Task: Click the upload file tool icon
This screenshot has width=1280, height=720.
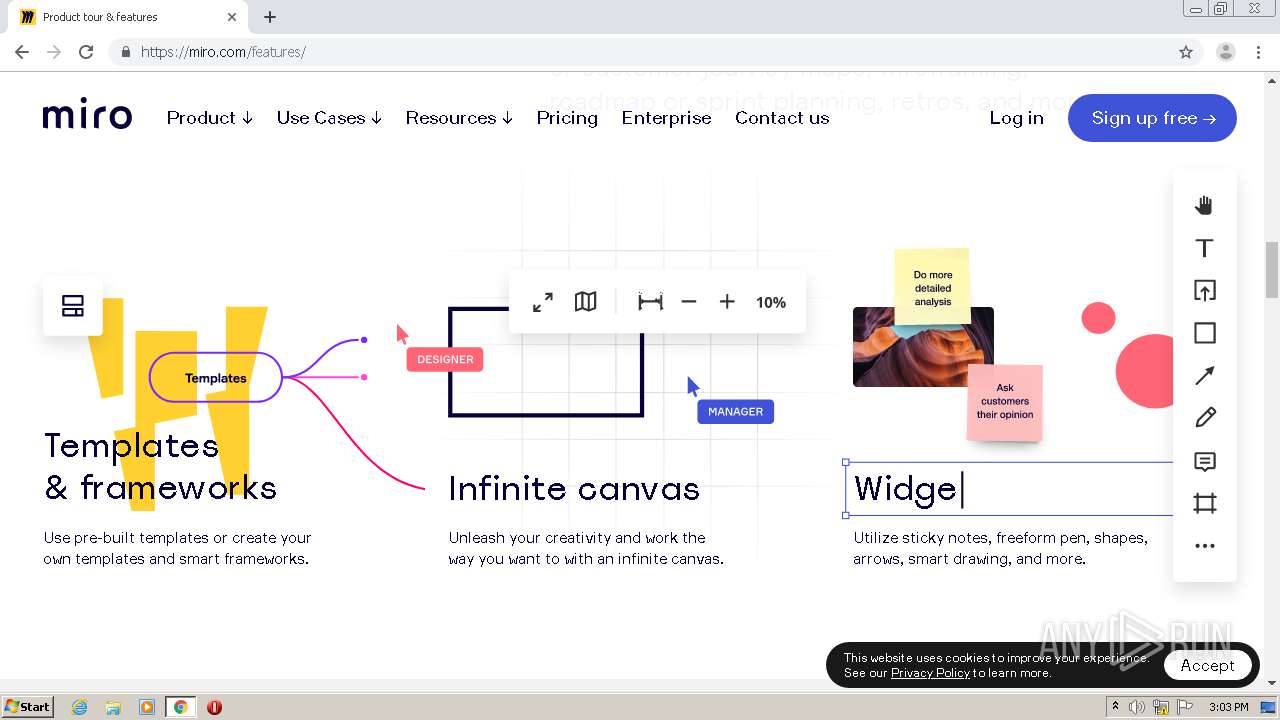Action: coord(1204,291)
